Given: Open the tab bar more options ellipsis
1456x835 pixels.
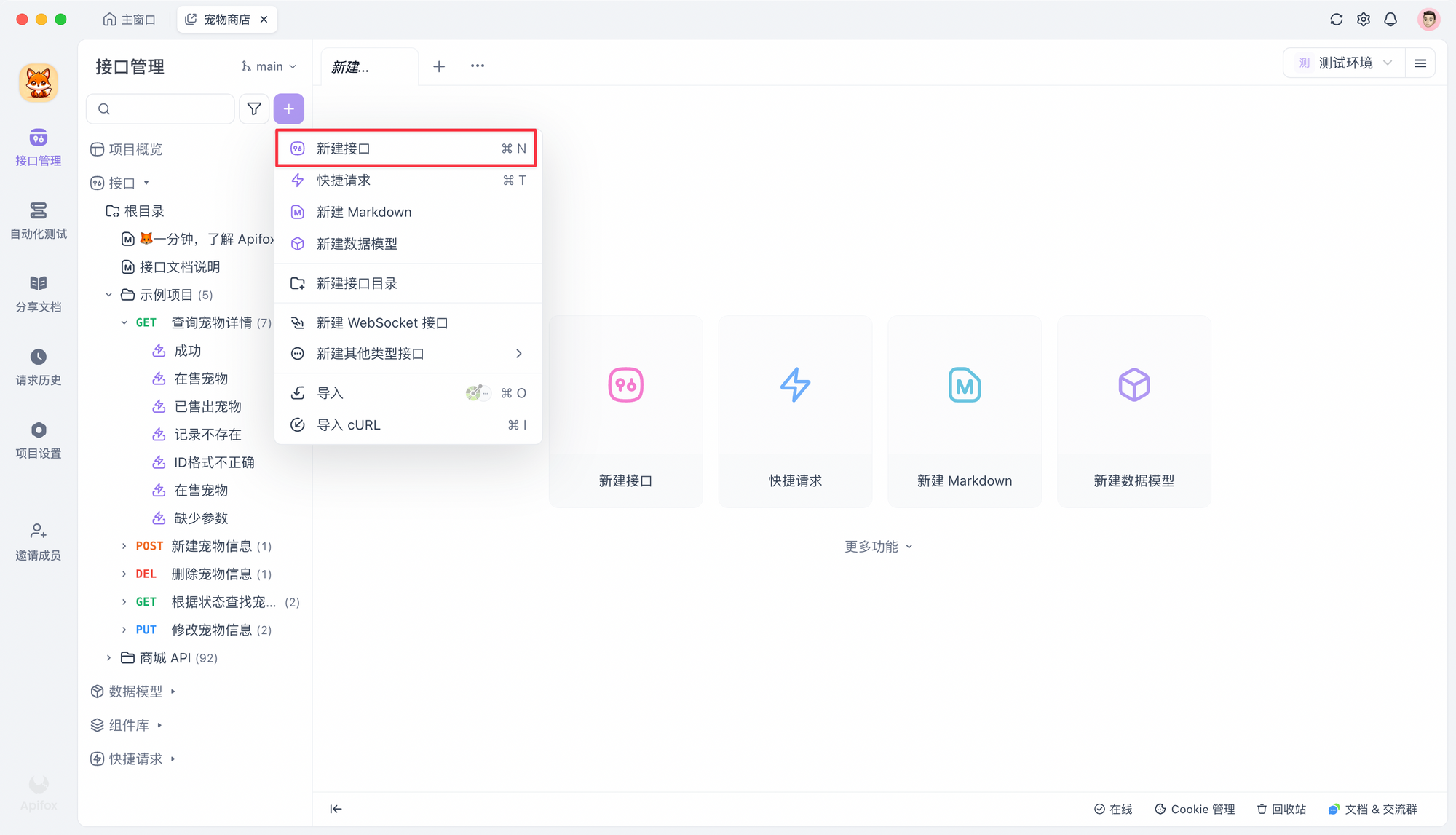Looking at the screenshot, I should (478, 66).
